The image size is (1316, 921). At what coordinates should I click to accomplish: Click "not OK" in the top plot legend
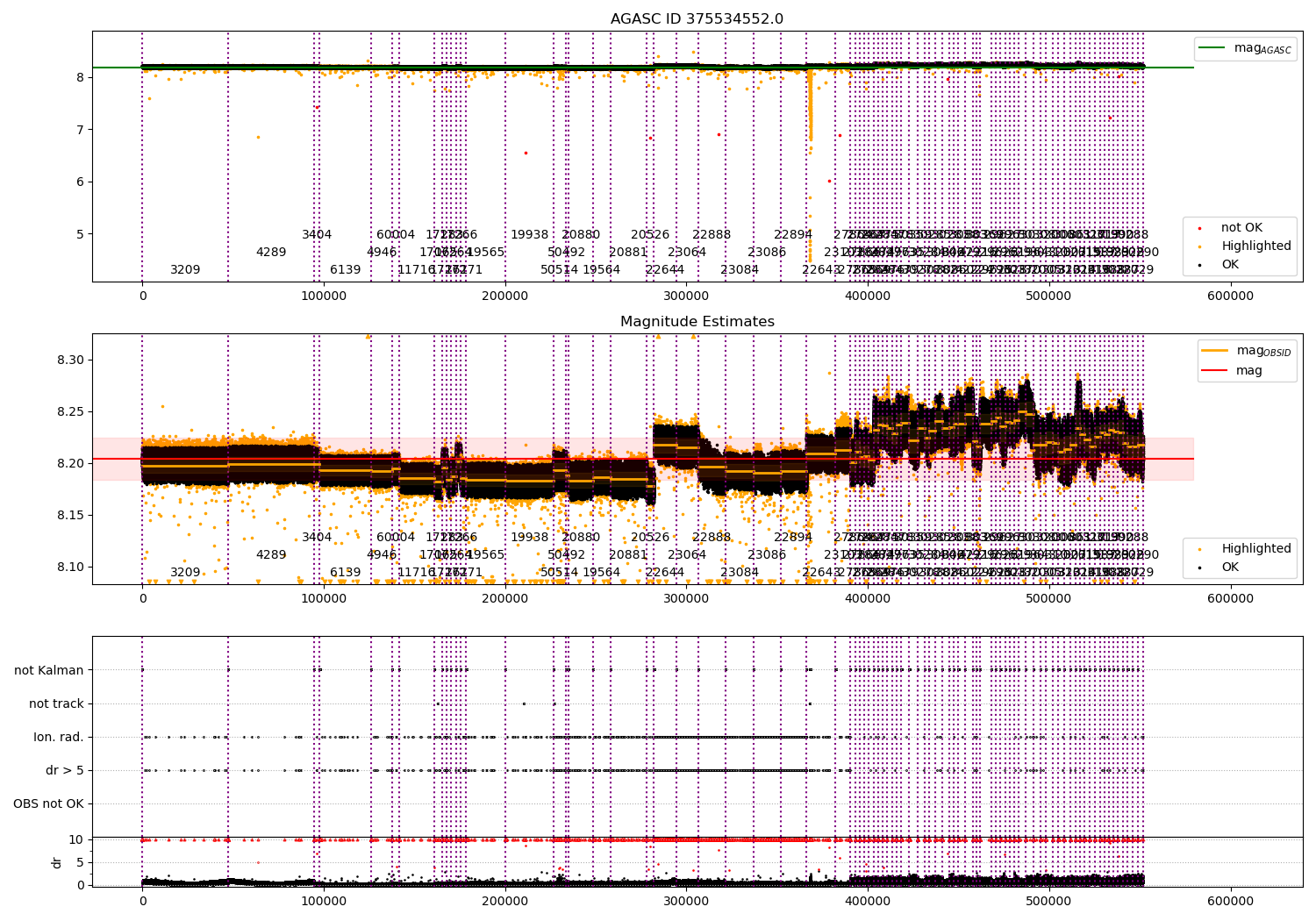[1241, 228]
